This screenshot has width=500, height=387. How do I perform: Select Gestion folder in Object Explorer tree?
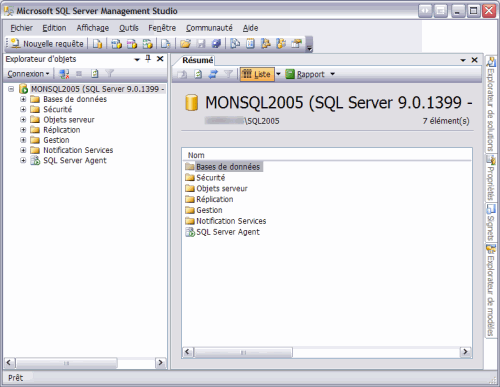(x=56, y=140)
